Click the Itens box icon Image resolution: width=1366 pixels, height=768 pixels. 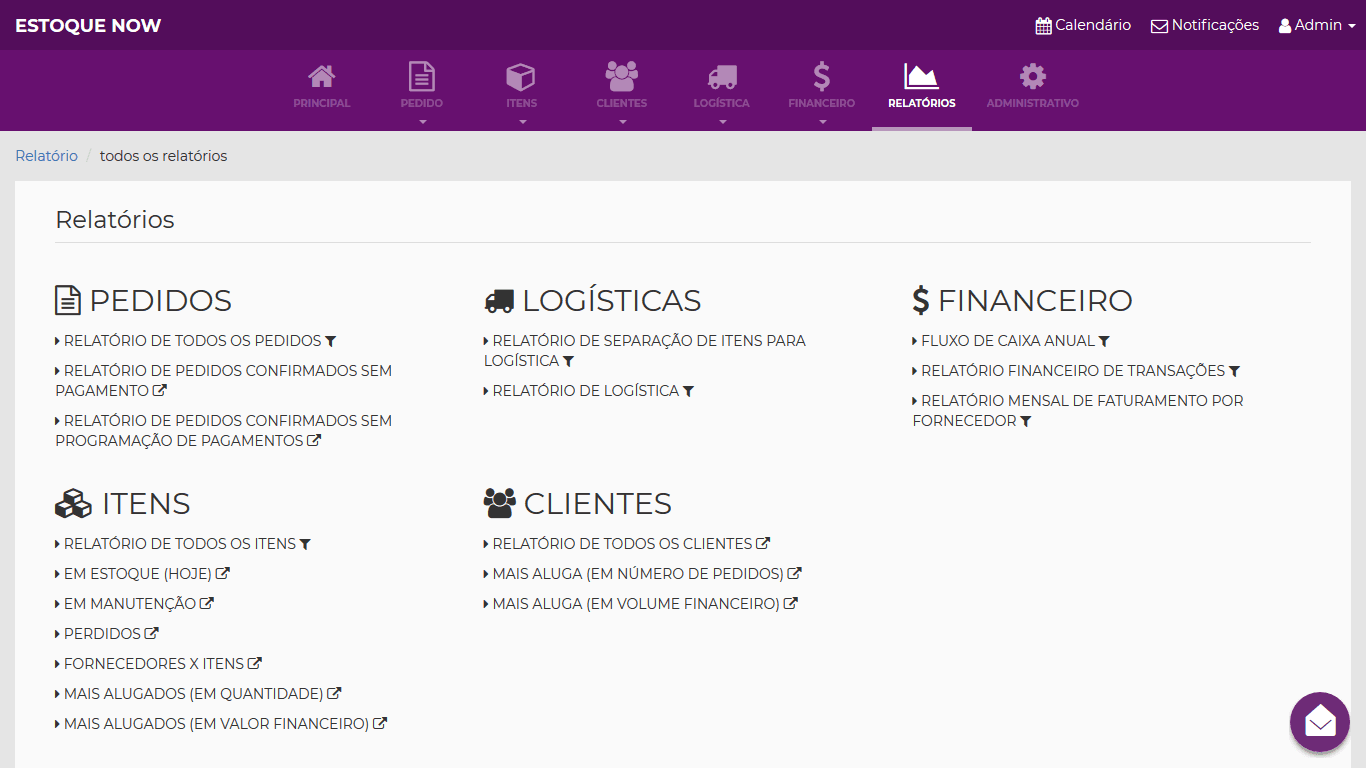pos(521,76)
